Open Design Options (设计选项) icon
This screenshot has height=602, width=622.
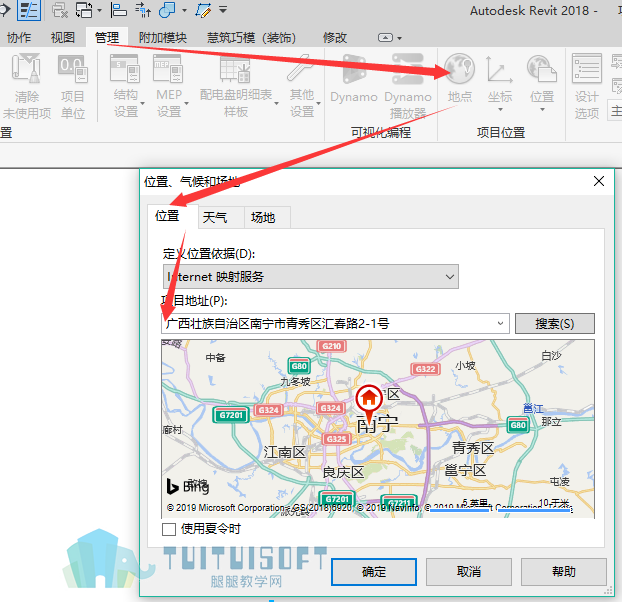pyautogui.click(x=587, y=68)
